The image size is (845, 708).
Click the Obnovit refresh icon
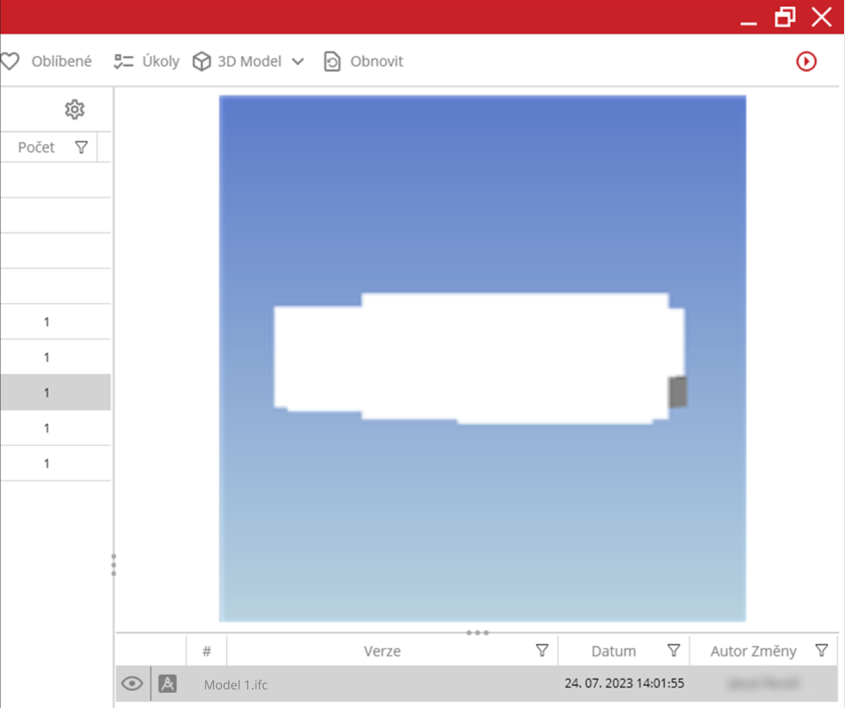coord(332,62)
